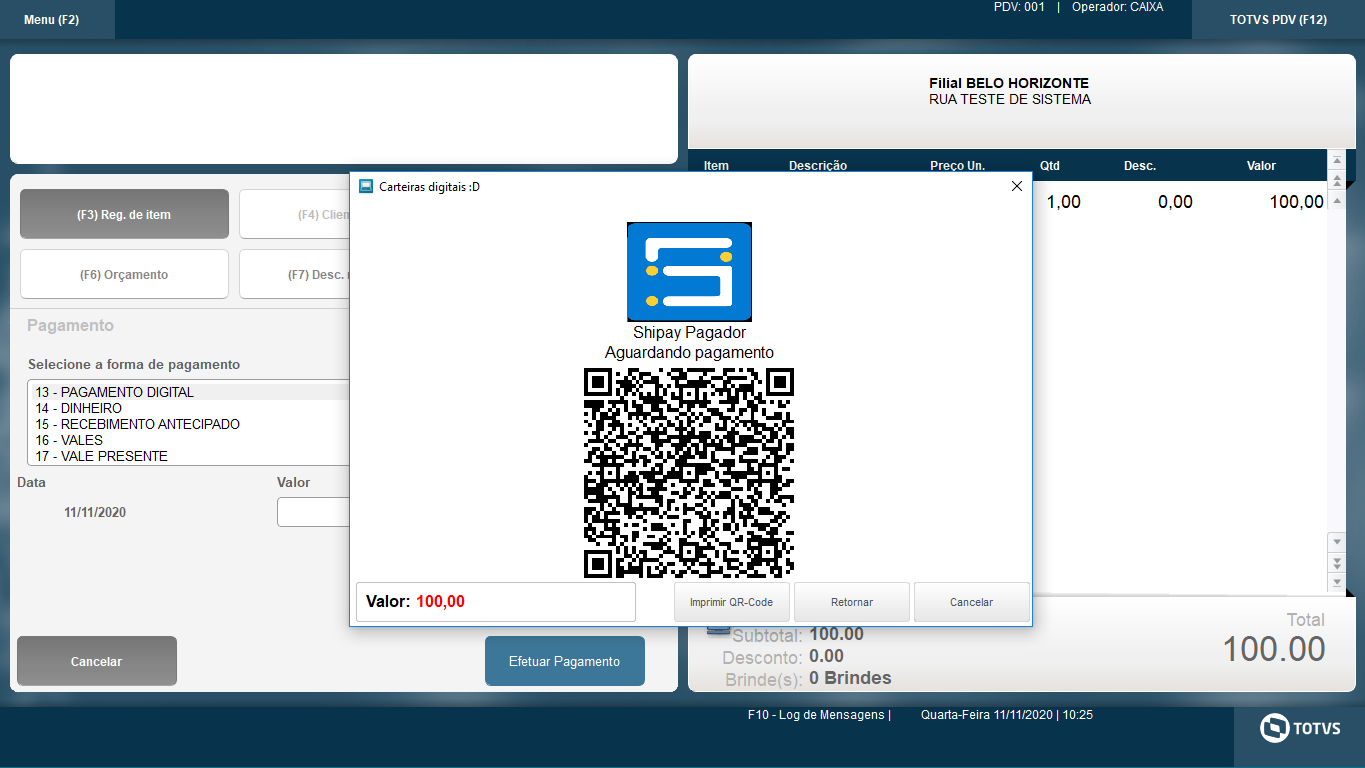Click the Item column header
Screen dimensions: 1365x768
coord(716,166)
